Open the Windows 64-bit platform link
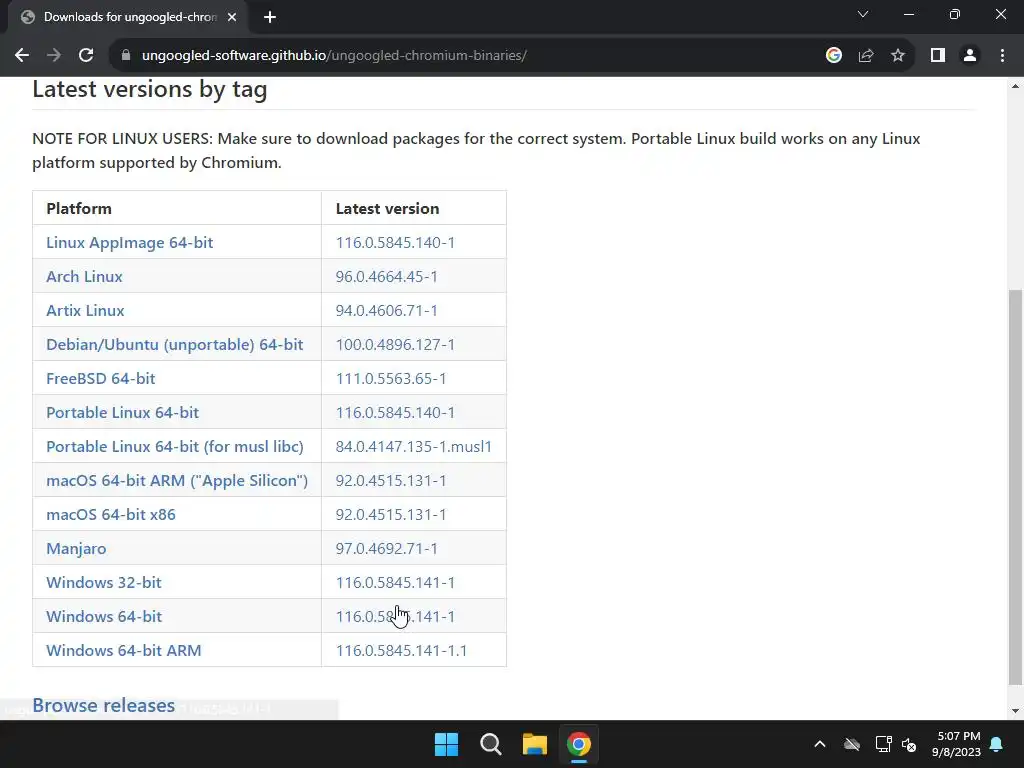This screenshot has width=1024, height=768. pyautogui.click(x=104, y=616)
